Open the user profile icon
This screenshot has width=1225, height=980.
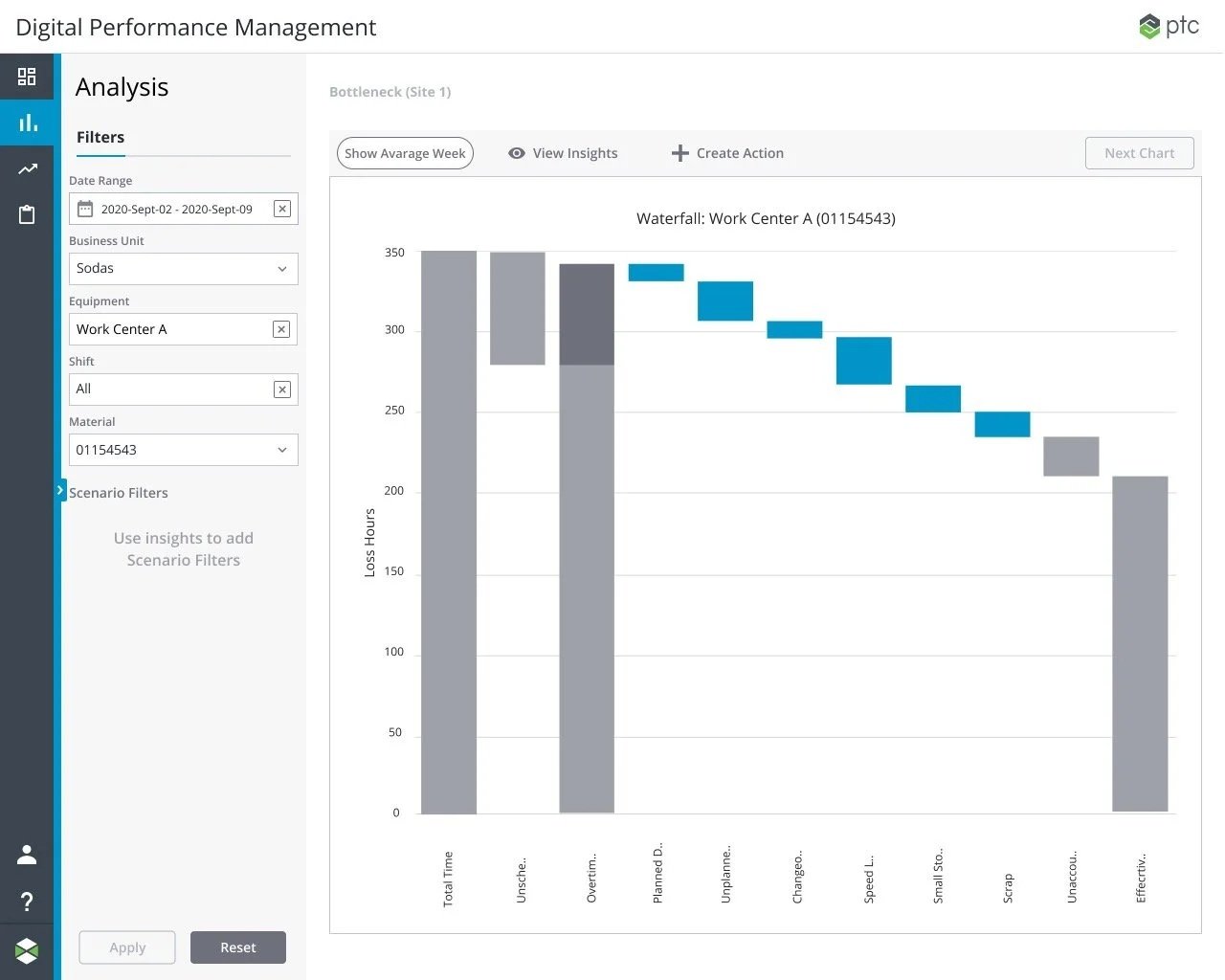coord(27,855)
